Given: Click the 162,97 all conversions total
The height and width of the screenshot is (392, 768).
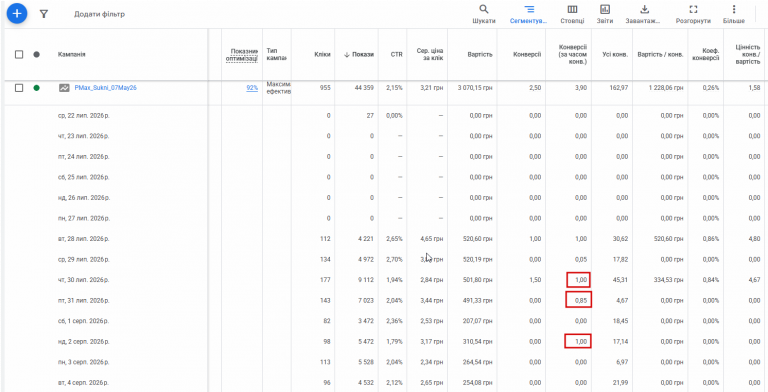Looking at the screenshot, I should pyautogui.click(x=619, y=88).
